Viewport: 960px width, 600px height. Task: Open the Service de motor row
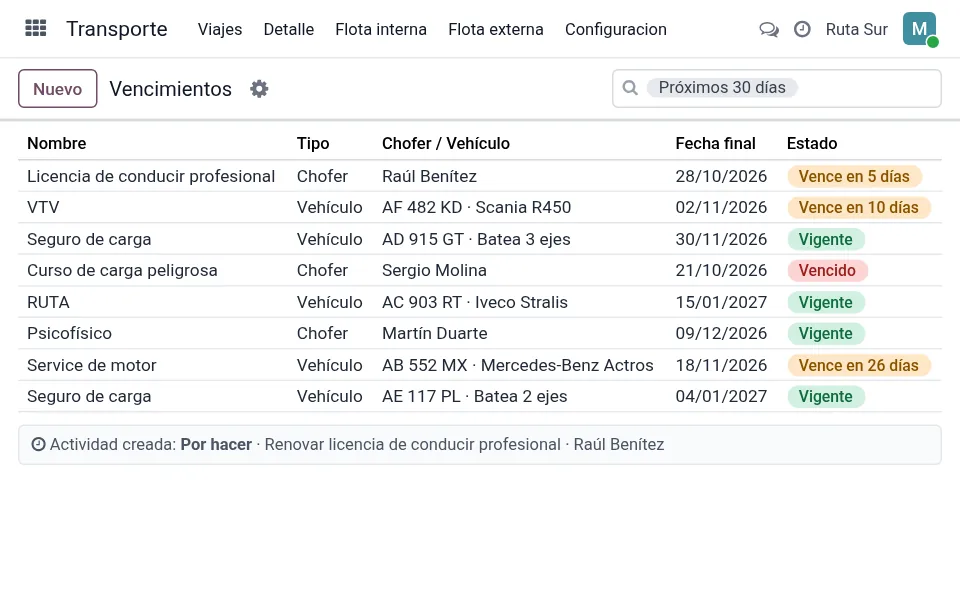point(480,366)
